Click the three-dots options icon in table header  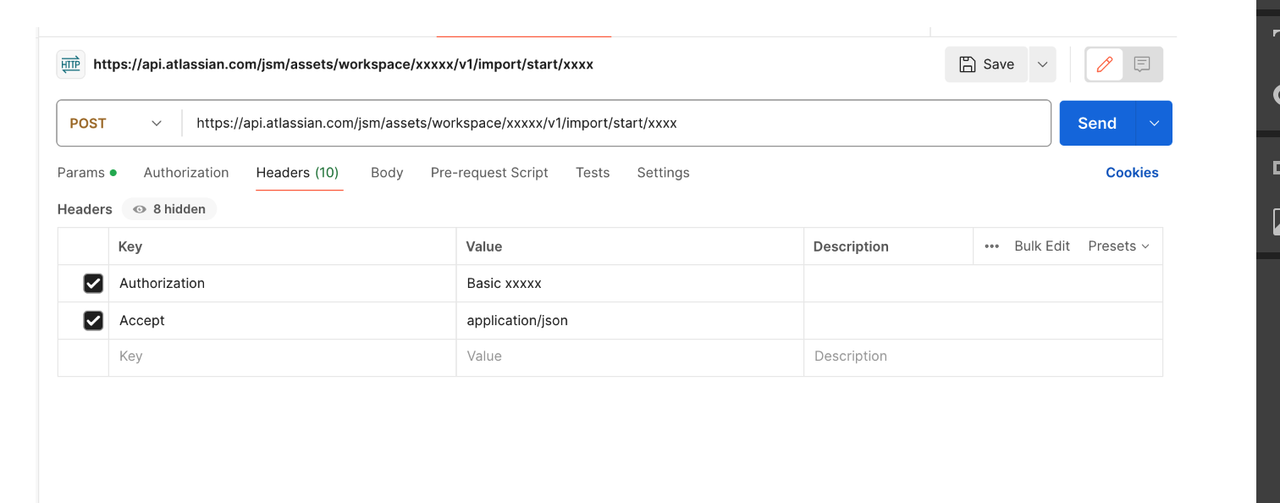pyautogui.click(x=991, y=246)
